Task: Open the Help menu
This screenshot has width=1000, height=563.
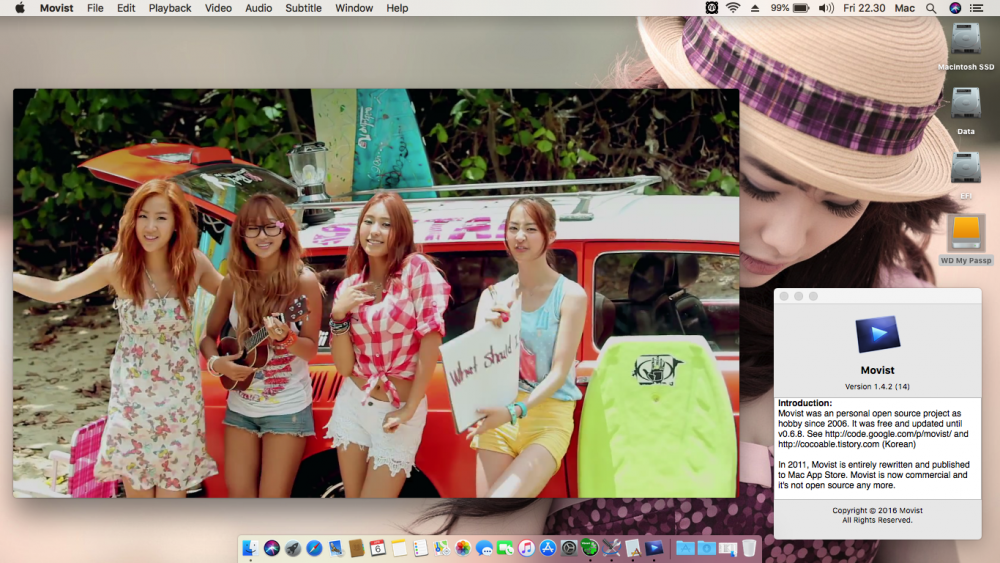Action: tap(397, 8)
